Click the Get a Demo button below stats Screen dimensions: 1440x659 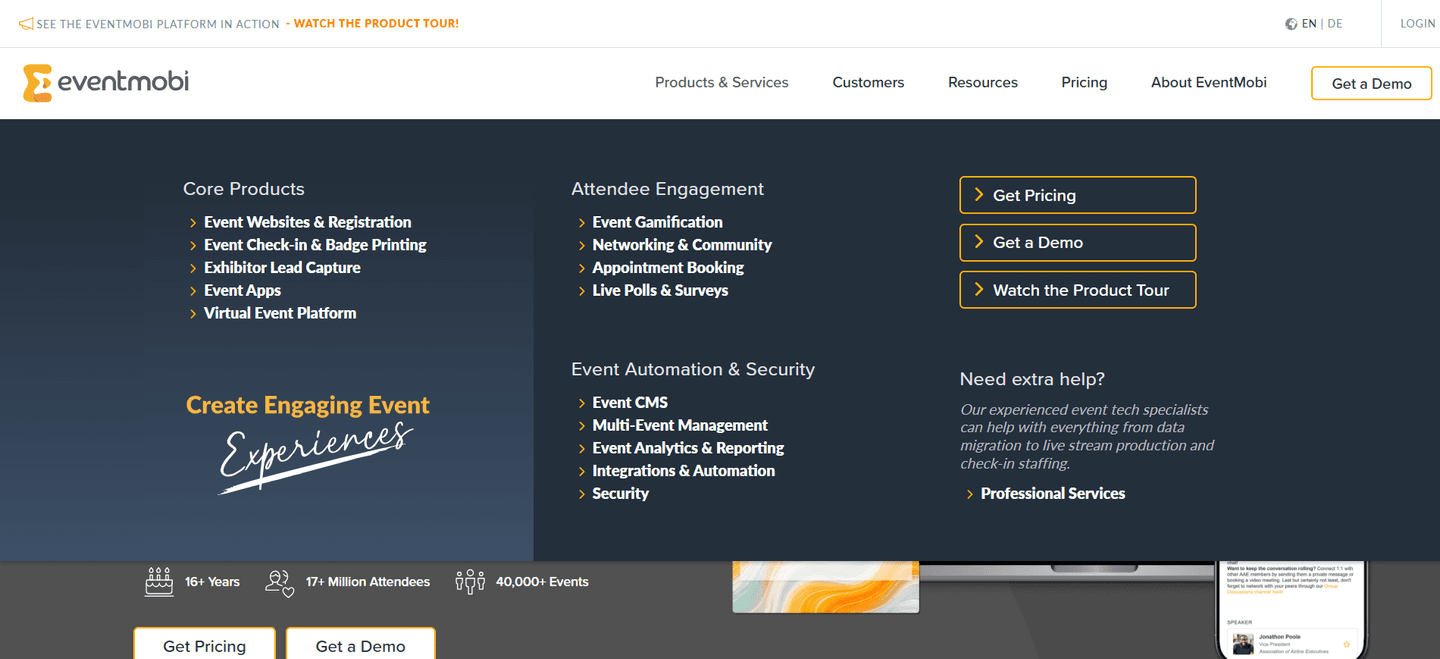point(360,645)
